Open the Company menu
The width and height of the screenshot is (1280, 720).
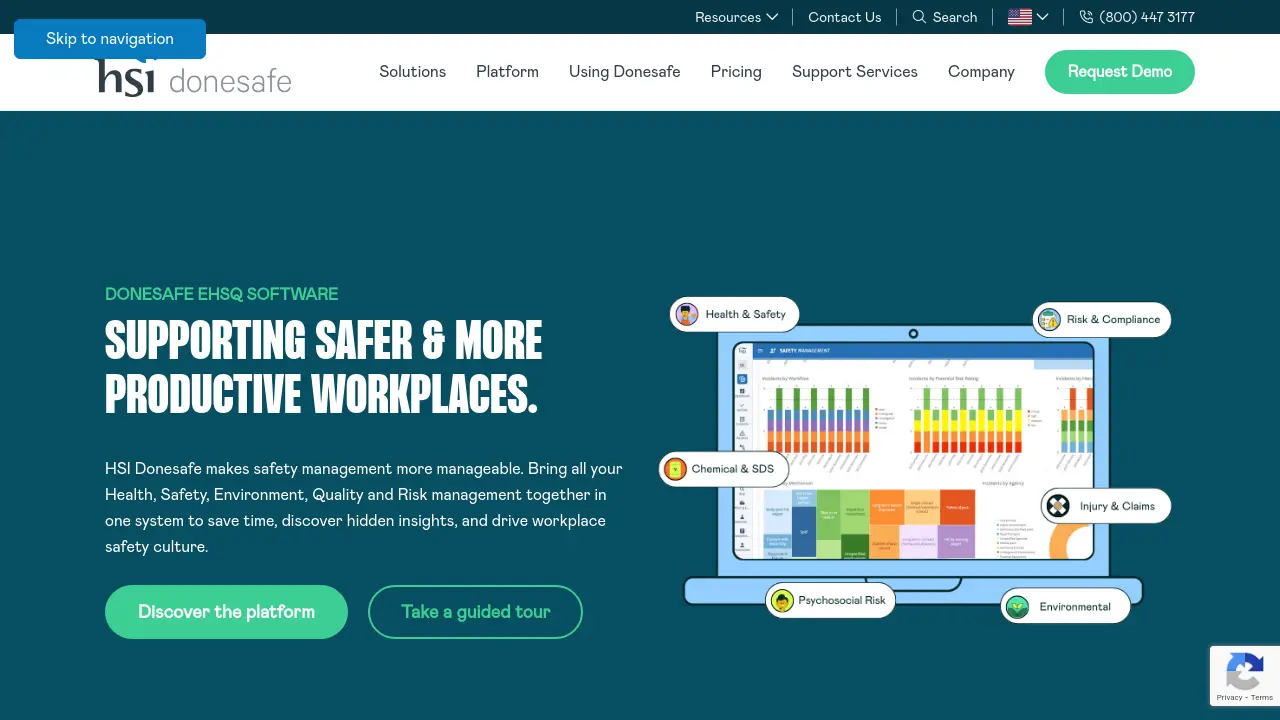tap(981, 72)
